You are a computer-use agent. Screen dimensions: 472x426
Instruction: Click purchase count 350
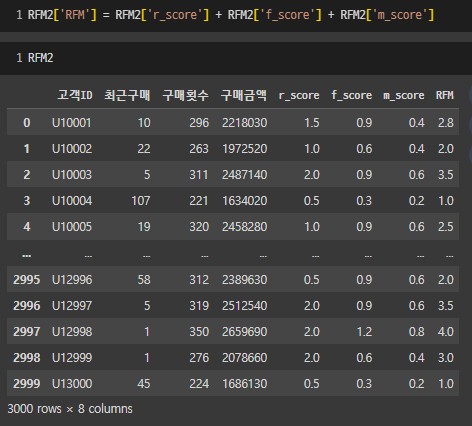tap(199, 332)
